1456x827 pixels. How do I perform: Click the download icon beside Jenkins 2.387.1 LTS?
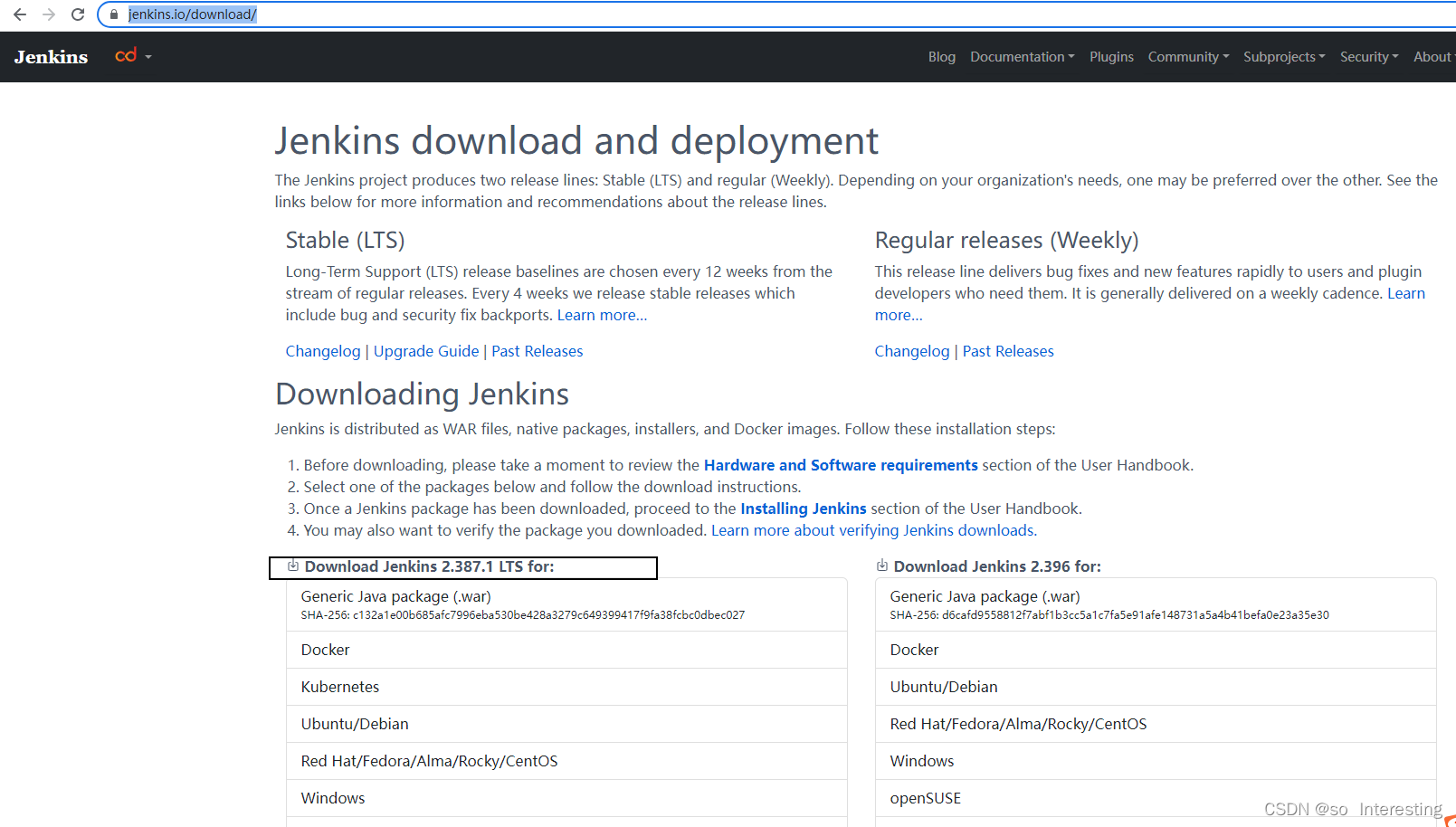pyautogui.click(x=292, y=565)
